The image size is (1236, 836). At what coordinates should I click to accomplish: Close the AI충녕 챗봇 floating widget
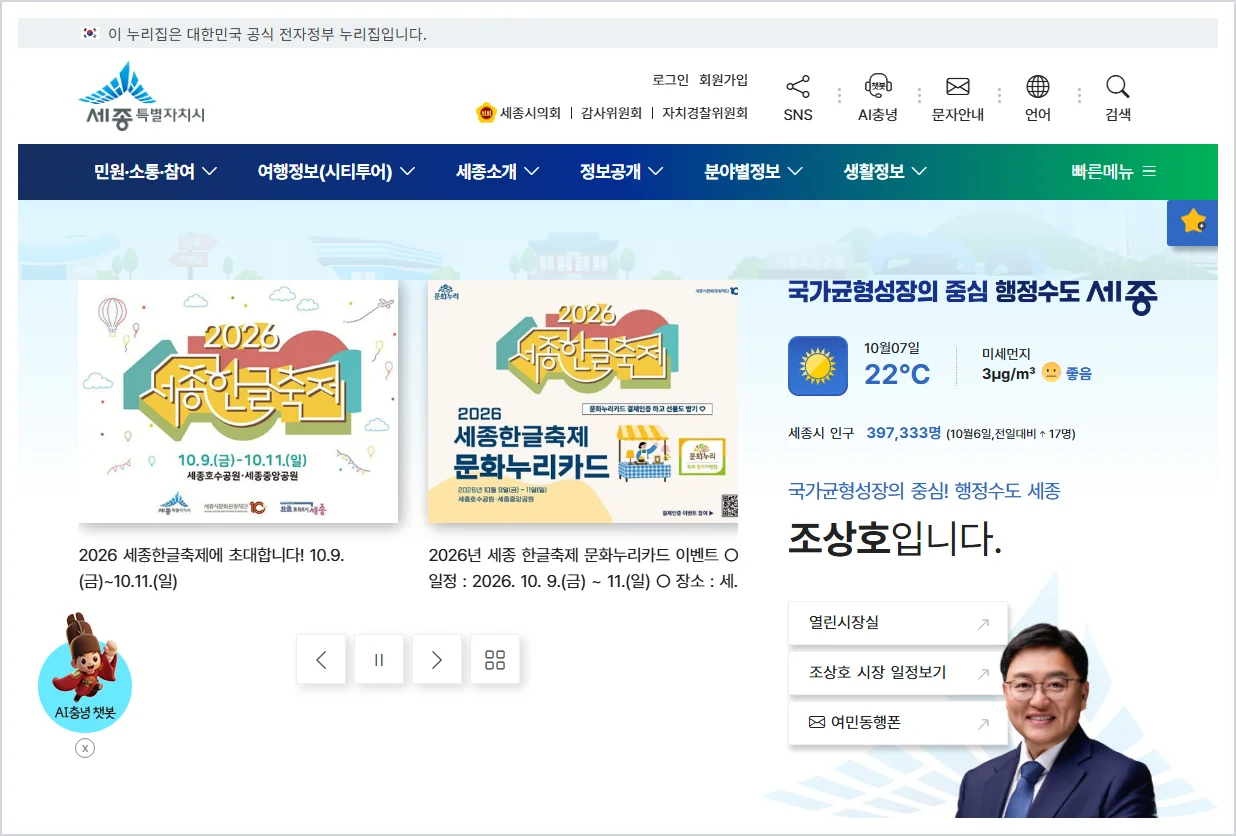85,748
